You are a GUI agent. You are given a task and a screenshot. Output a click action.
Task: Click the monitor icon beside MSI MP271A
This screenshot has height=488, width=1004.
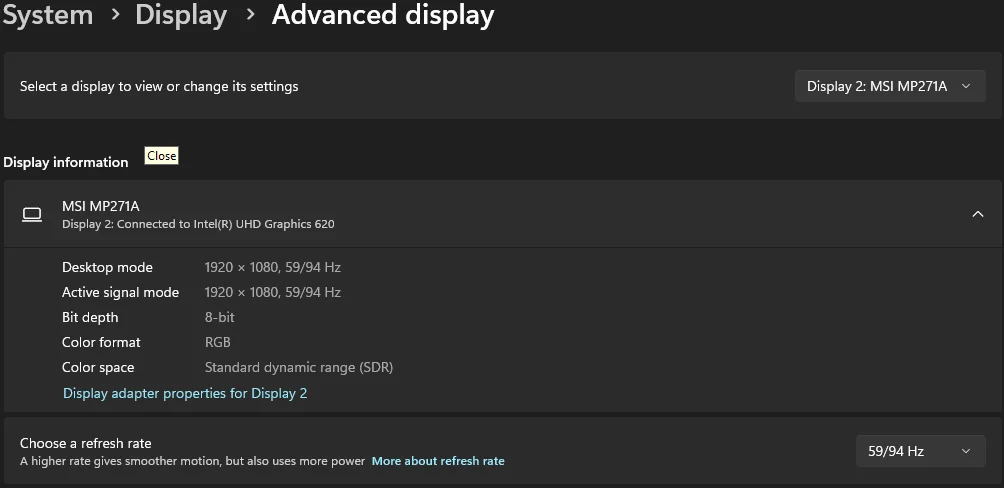pyautogui.click(x=32, y=215)
